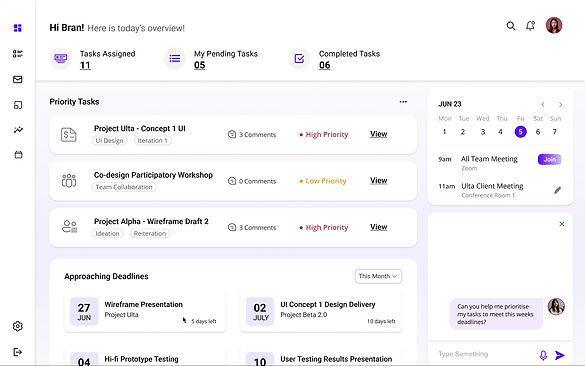Open the calendar icon in sidebar
The width and height of the screenshot is (585, 366).
[x=18, y=154]
